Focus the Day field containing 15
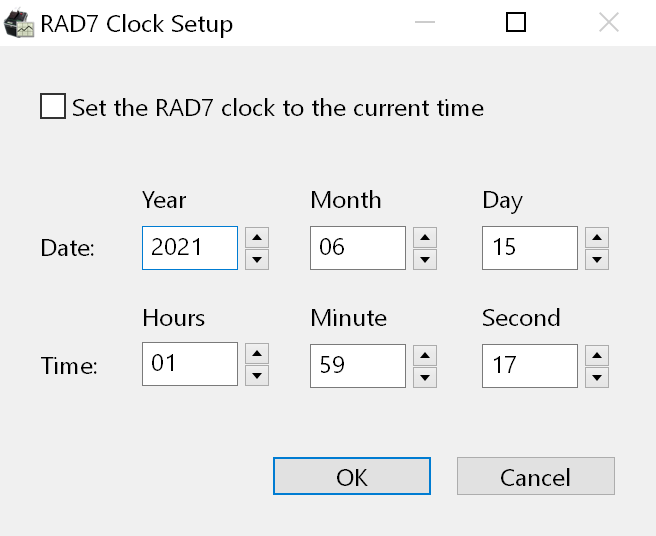 530,248
